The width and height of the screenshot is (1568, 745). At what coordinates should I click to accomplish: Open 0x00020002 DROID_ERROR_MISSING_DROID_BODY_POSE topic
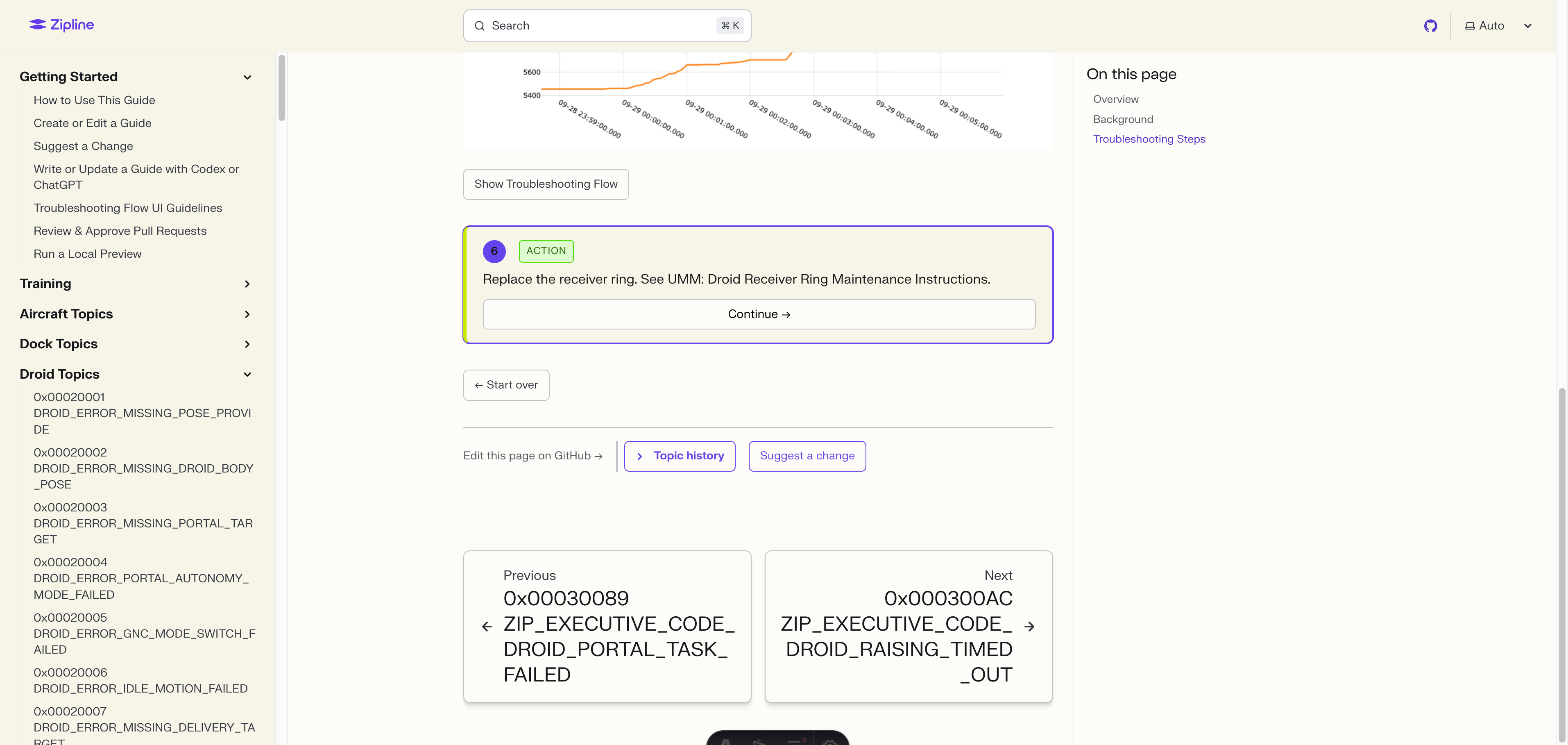tap(144, 468)
